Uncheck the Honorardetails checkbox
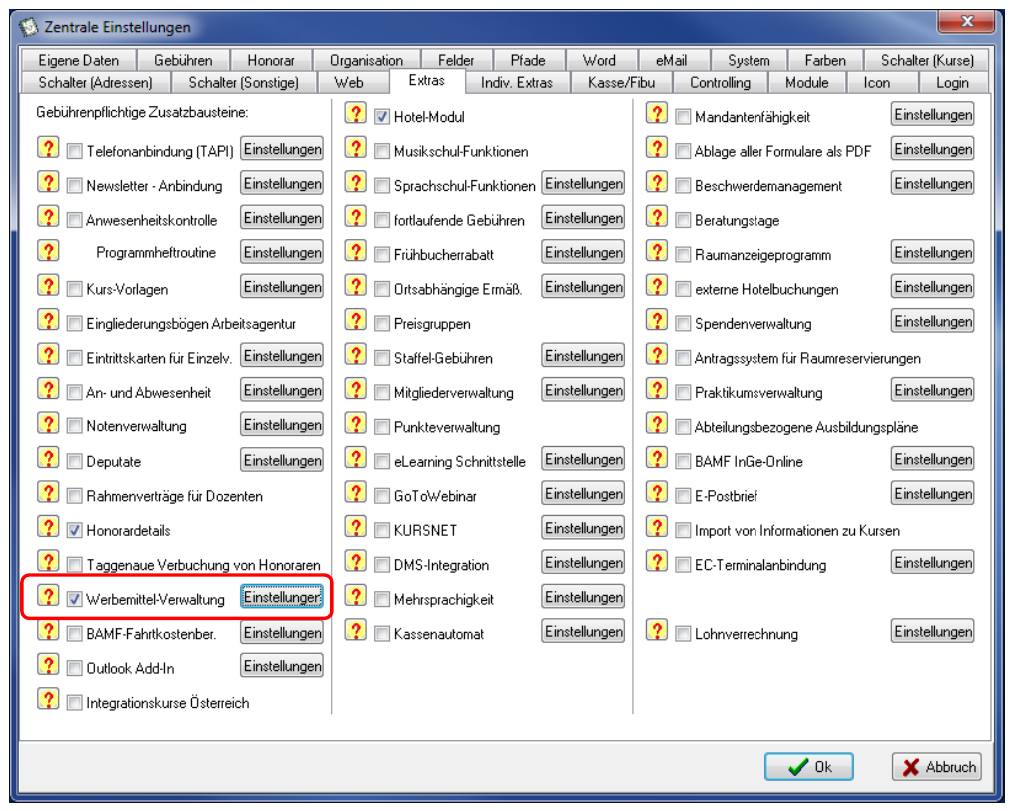 point(75,531)
